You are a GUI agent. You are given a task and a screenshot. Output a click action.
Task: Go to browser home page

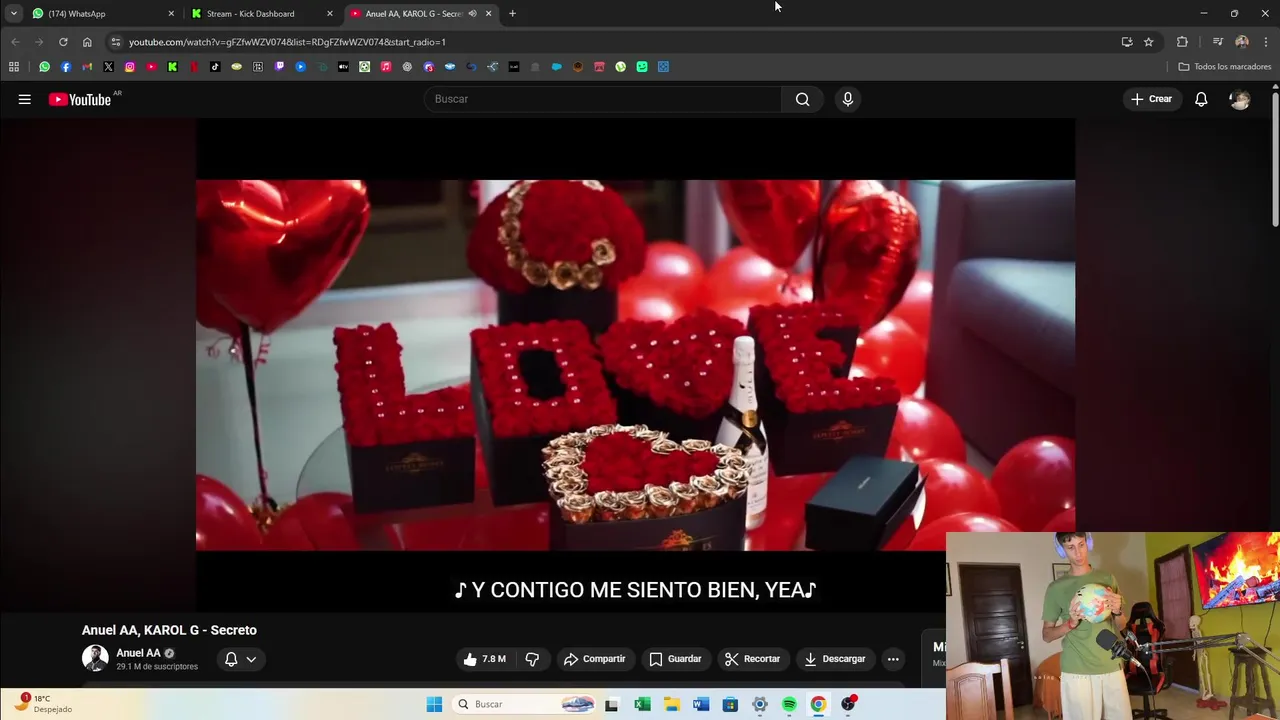[x=87, y=42]
